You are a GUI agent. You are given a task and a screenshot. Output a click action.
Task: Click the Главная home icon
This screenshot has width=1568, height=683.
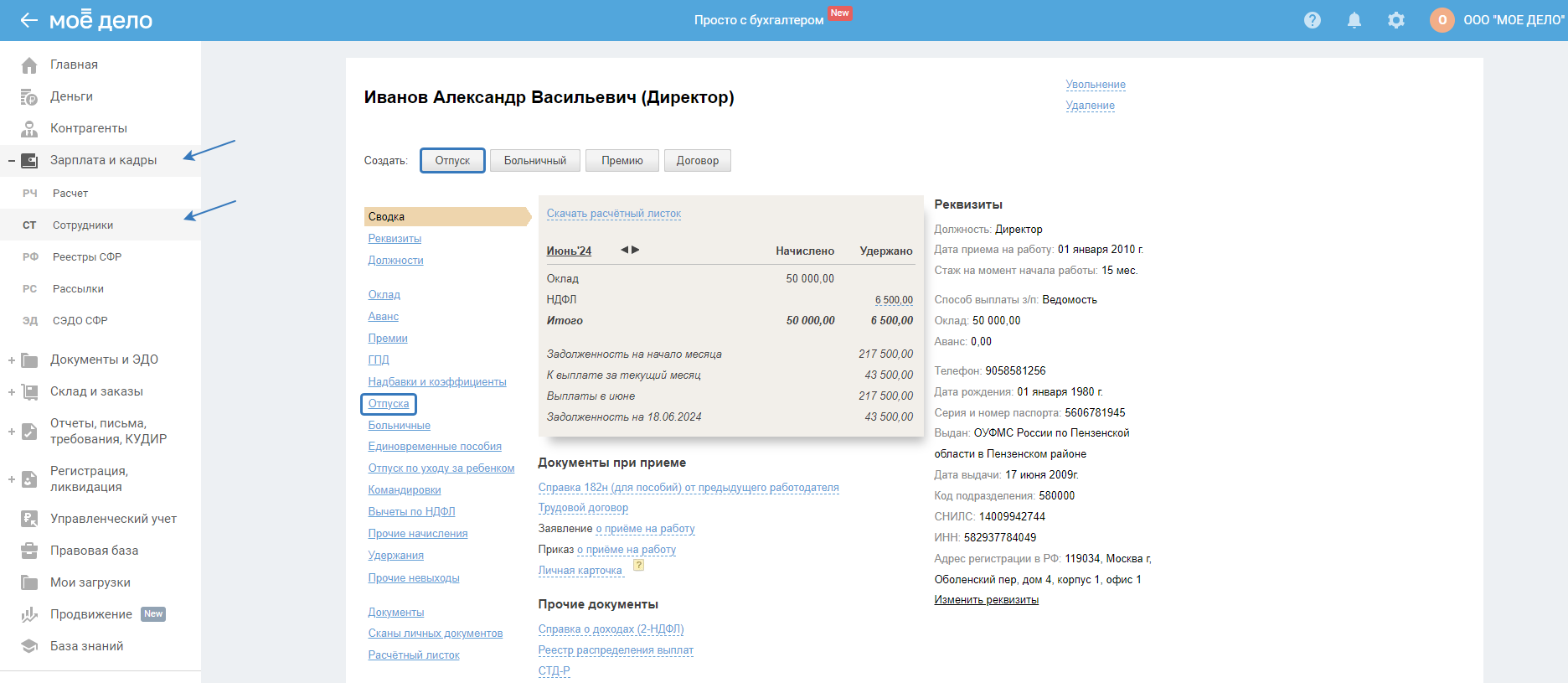point(29,65)
